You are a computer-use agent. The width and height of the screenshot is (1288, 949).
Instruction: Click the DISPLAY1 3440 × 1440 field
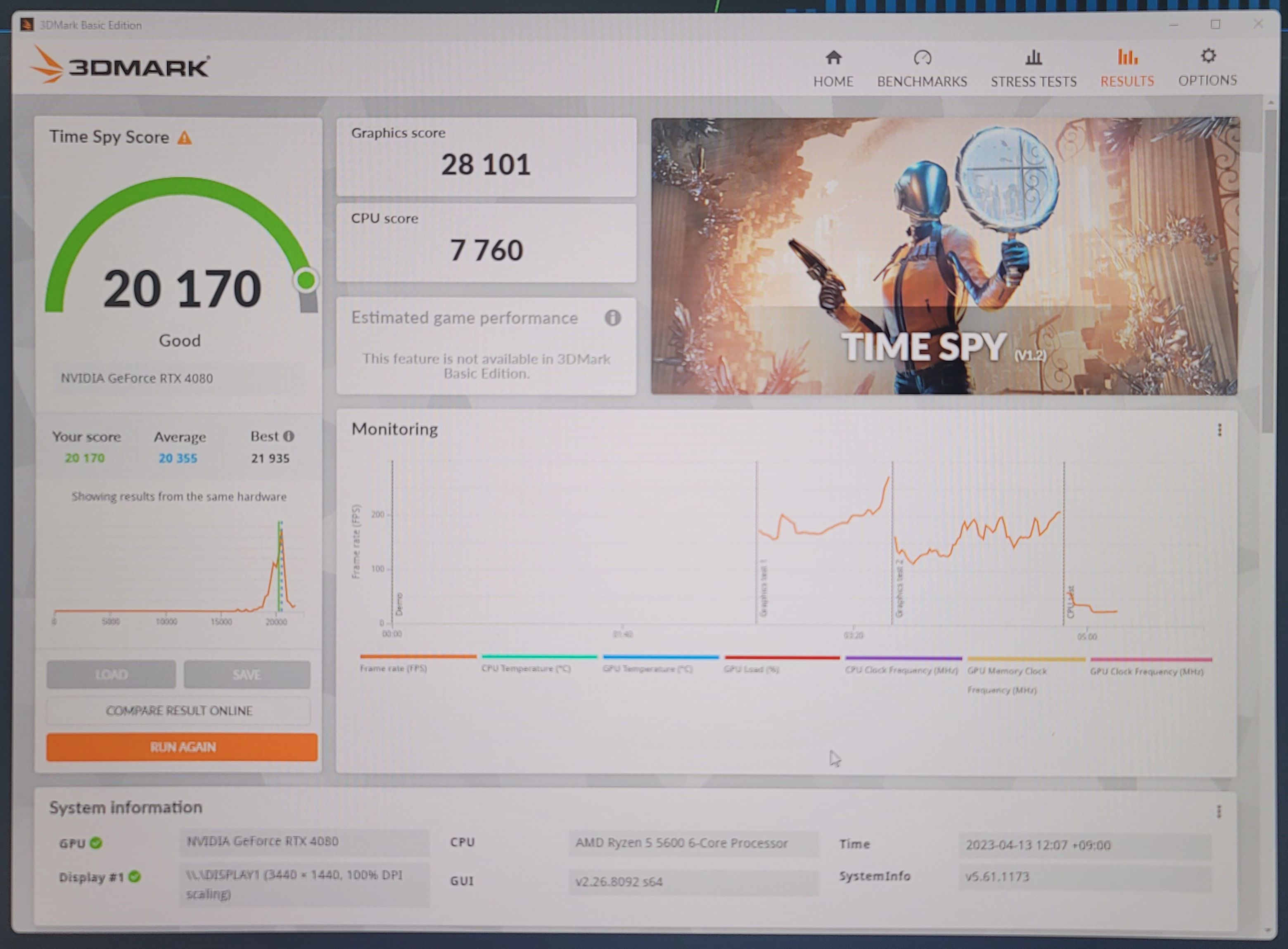click(304, 884)
